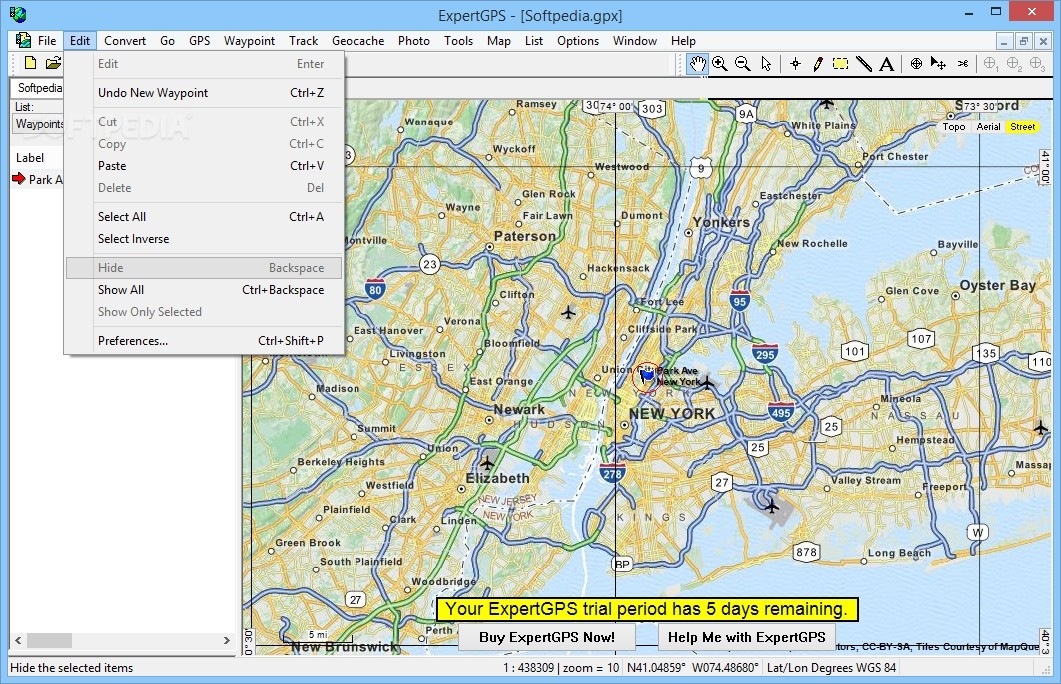
Task: Select the letter A Text tool
Action: pos(886,64)
